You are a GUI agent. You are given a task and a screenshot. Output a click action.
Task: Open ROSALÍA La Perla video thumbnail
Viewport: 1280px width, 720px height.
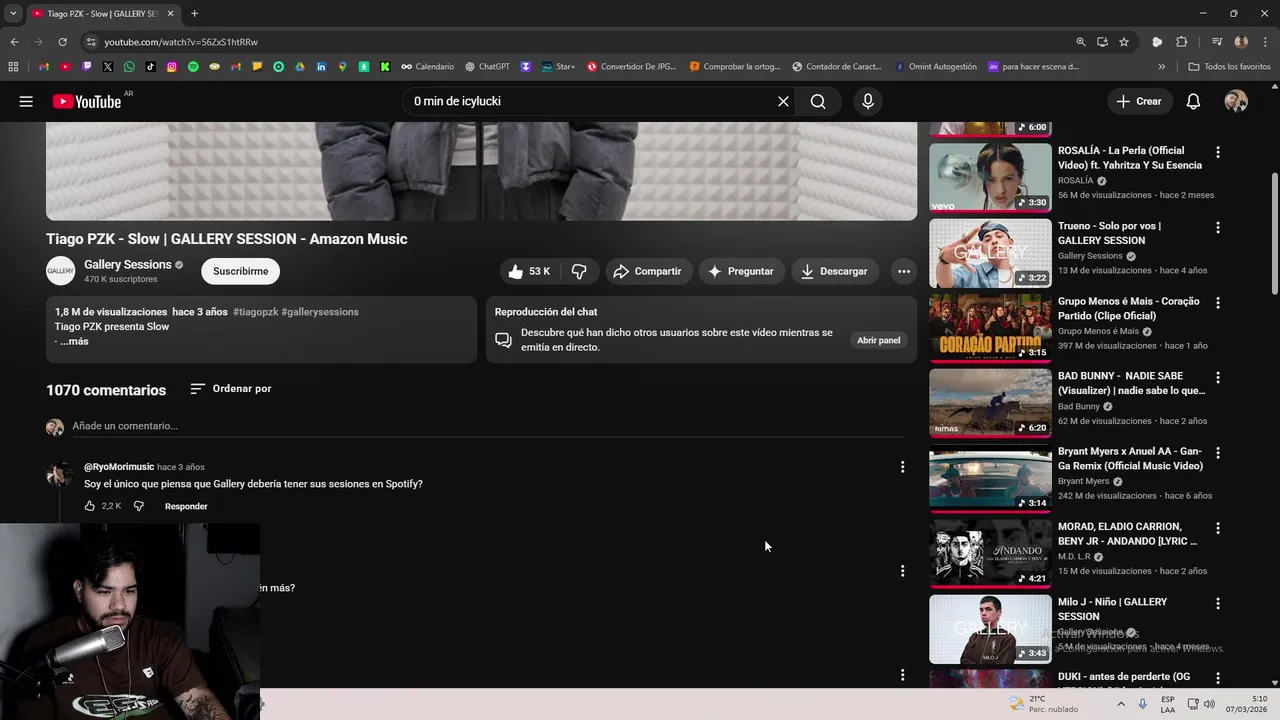coord(990,177)
